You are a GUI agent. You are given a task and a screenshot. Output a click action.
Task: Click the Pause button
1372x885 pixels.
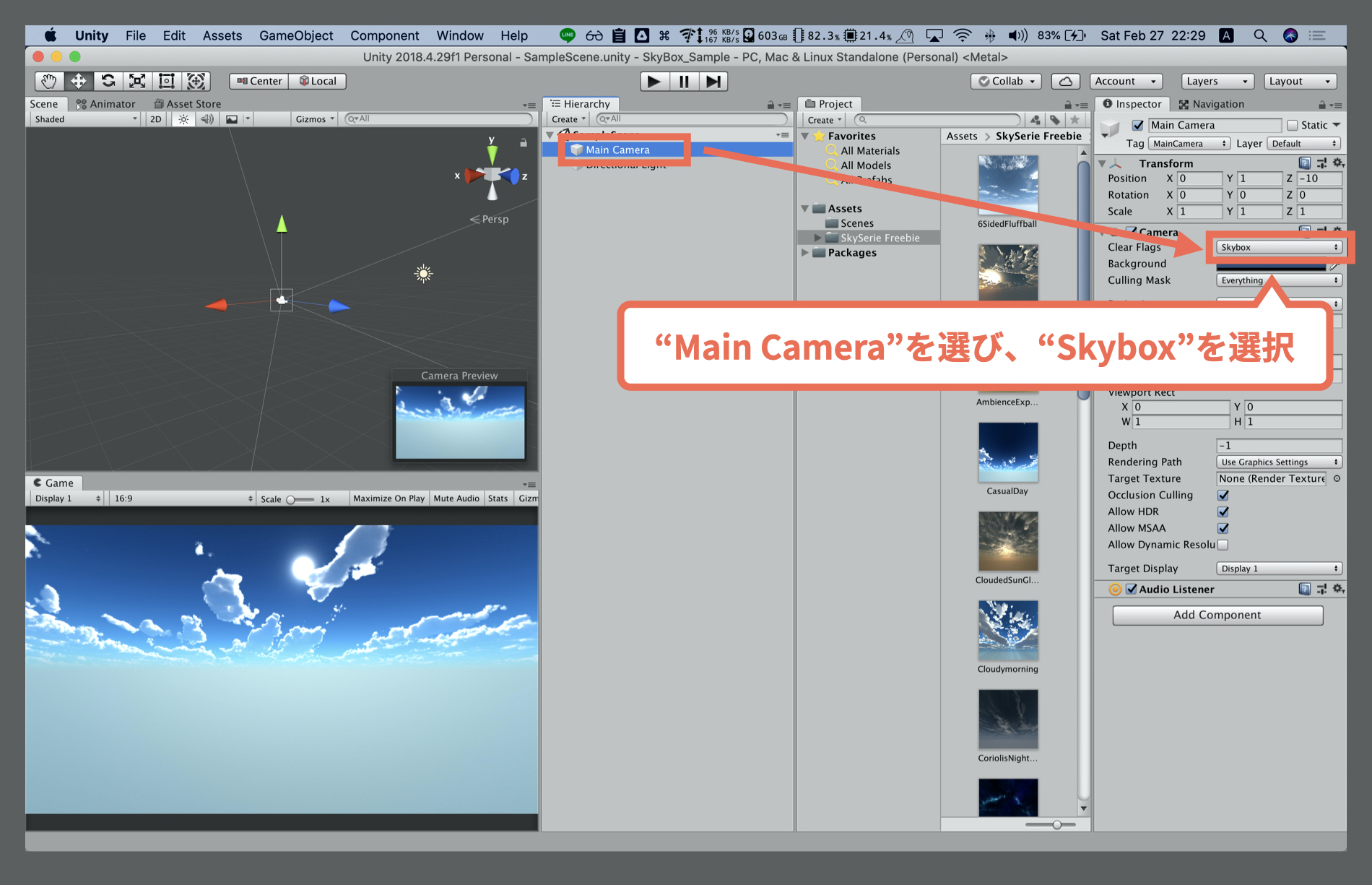click(x=683, y=82)
